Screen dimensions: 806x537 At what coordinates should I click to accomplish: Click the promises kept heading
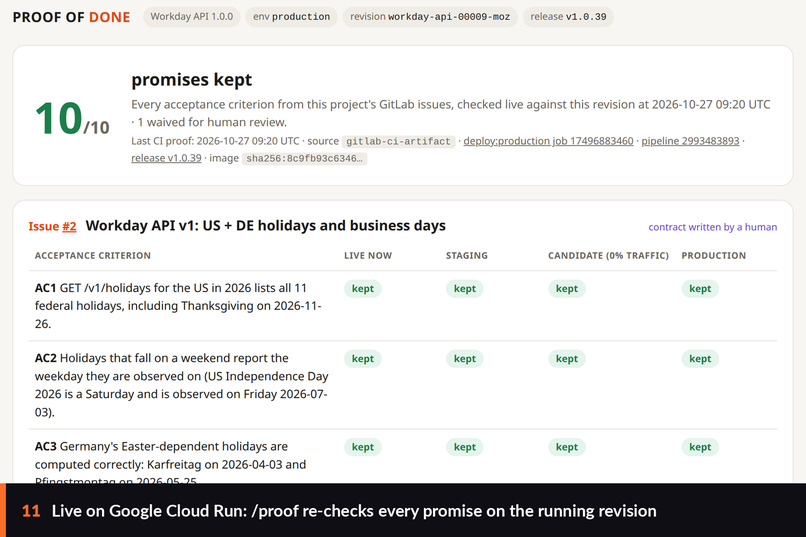coord(191,80)
